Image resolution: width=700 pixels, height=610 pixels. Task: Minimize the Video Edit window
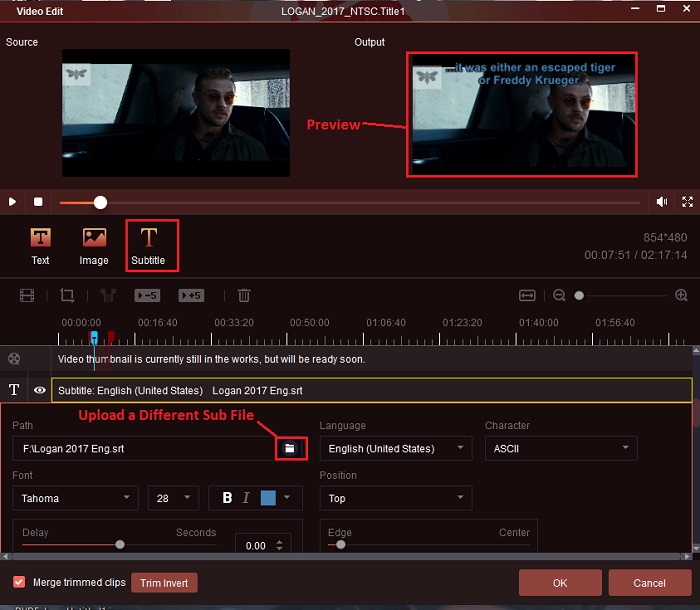tap(635, 9)
